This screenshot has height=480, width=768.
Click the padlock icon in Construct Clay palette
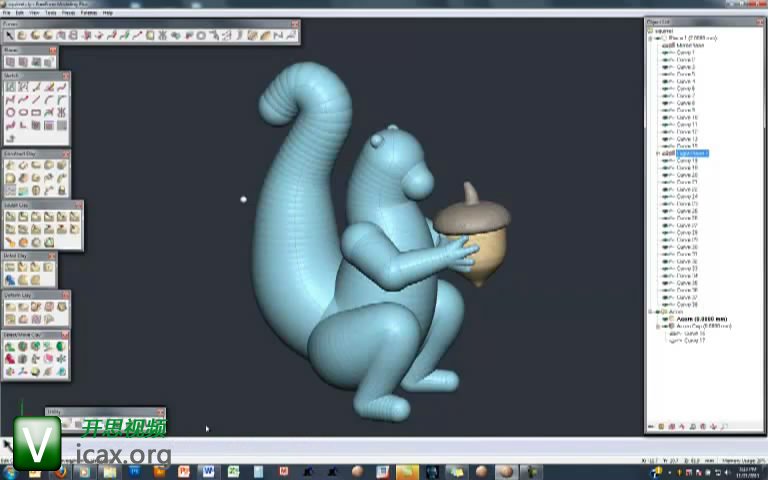pos(61,190)
